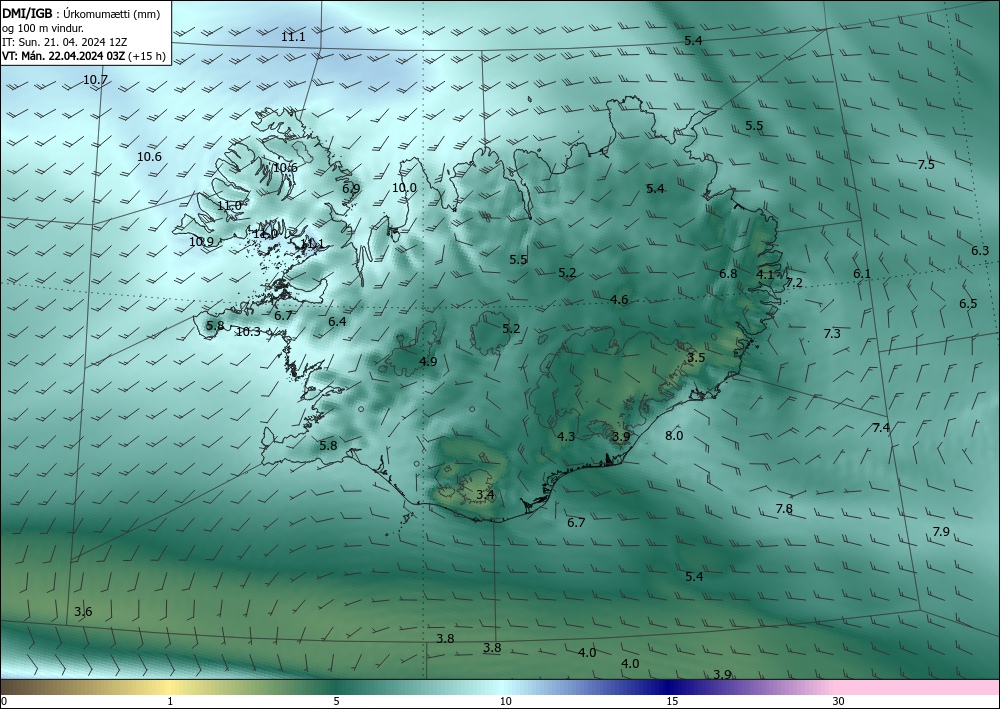Click the 7.9 value label
Viewport: 1000px width, 709px height.
pos(941,532)
